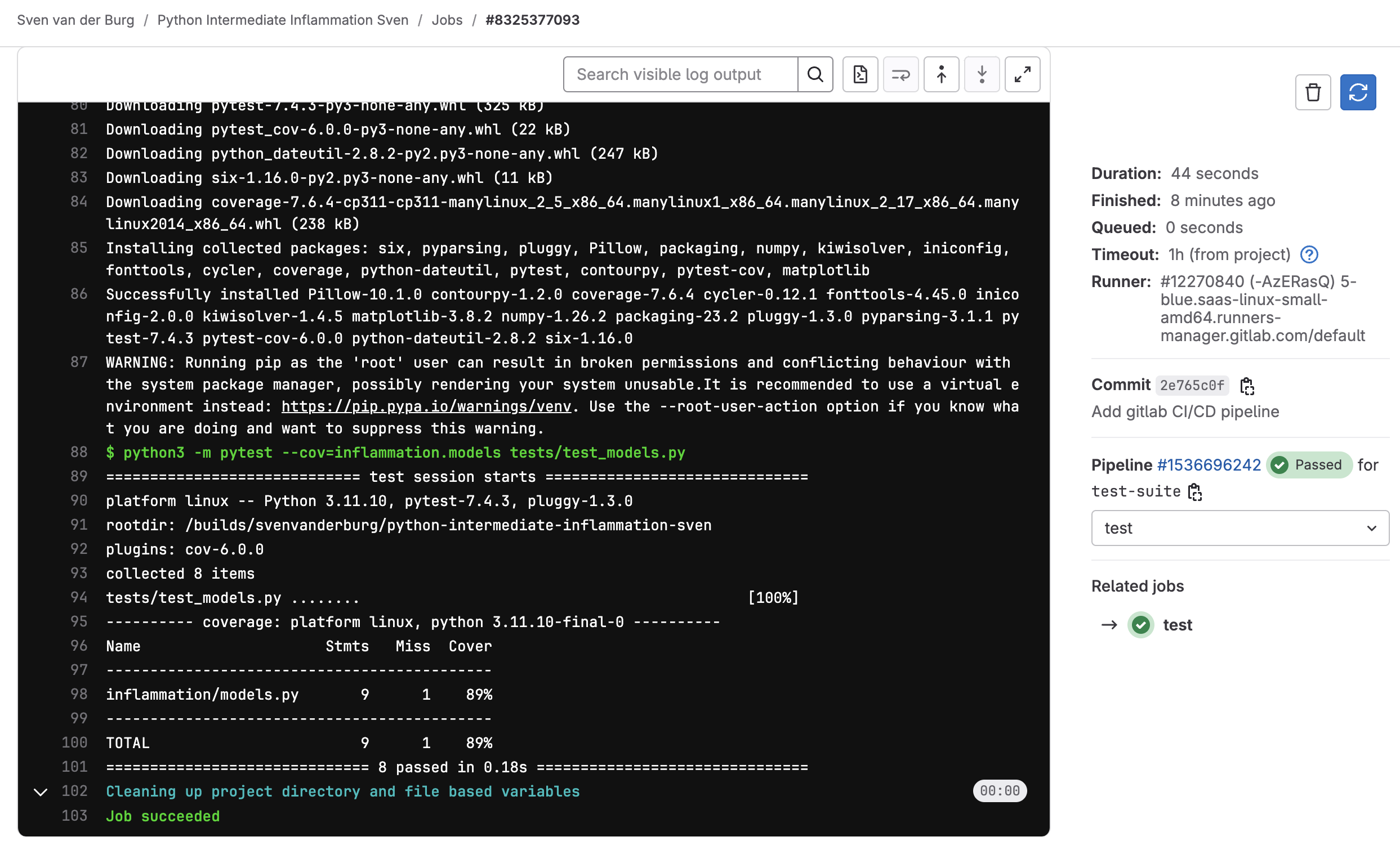Click the delete job icon
1400x850 pixels.
pyautogui.click(x=1313, y=92)
